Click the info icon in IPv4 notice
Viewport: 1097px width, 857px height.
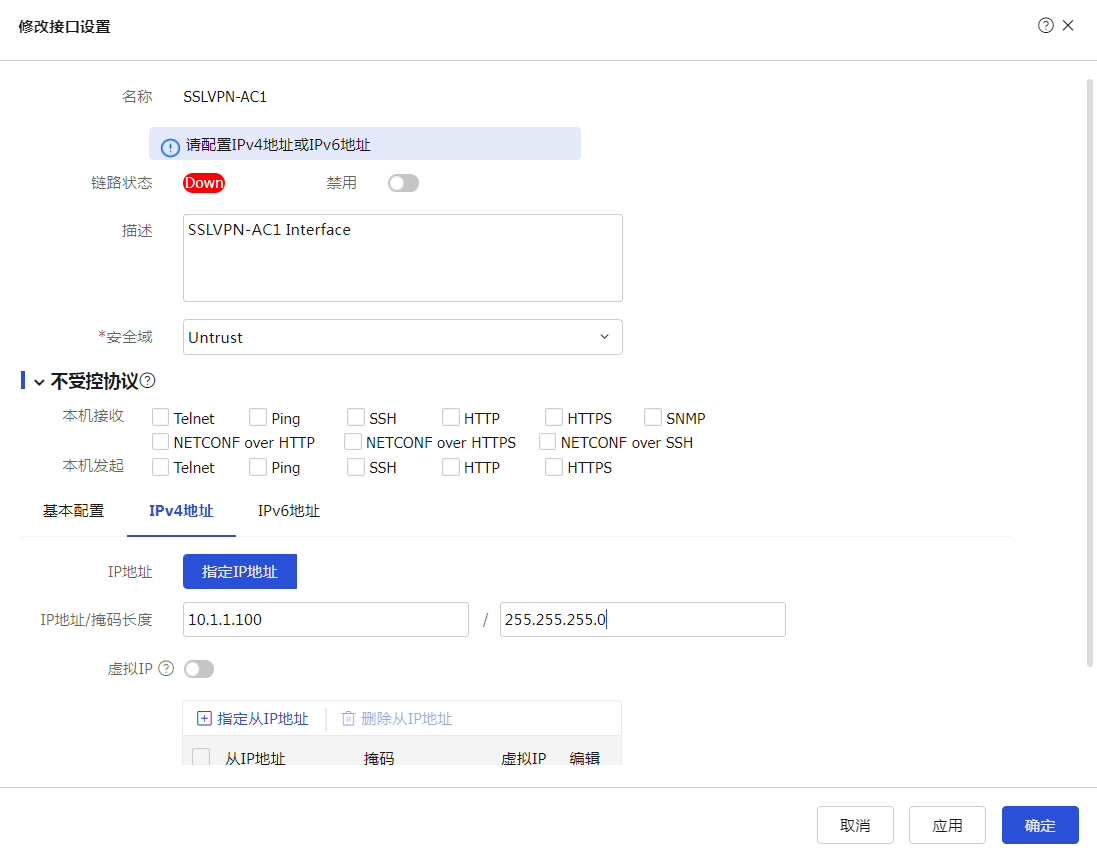pyautogui.click(x=170, y=146)
